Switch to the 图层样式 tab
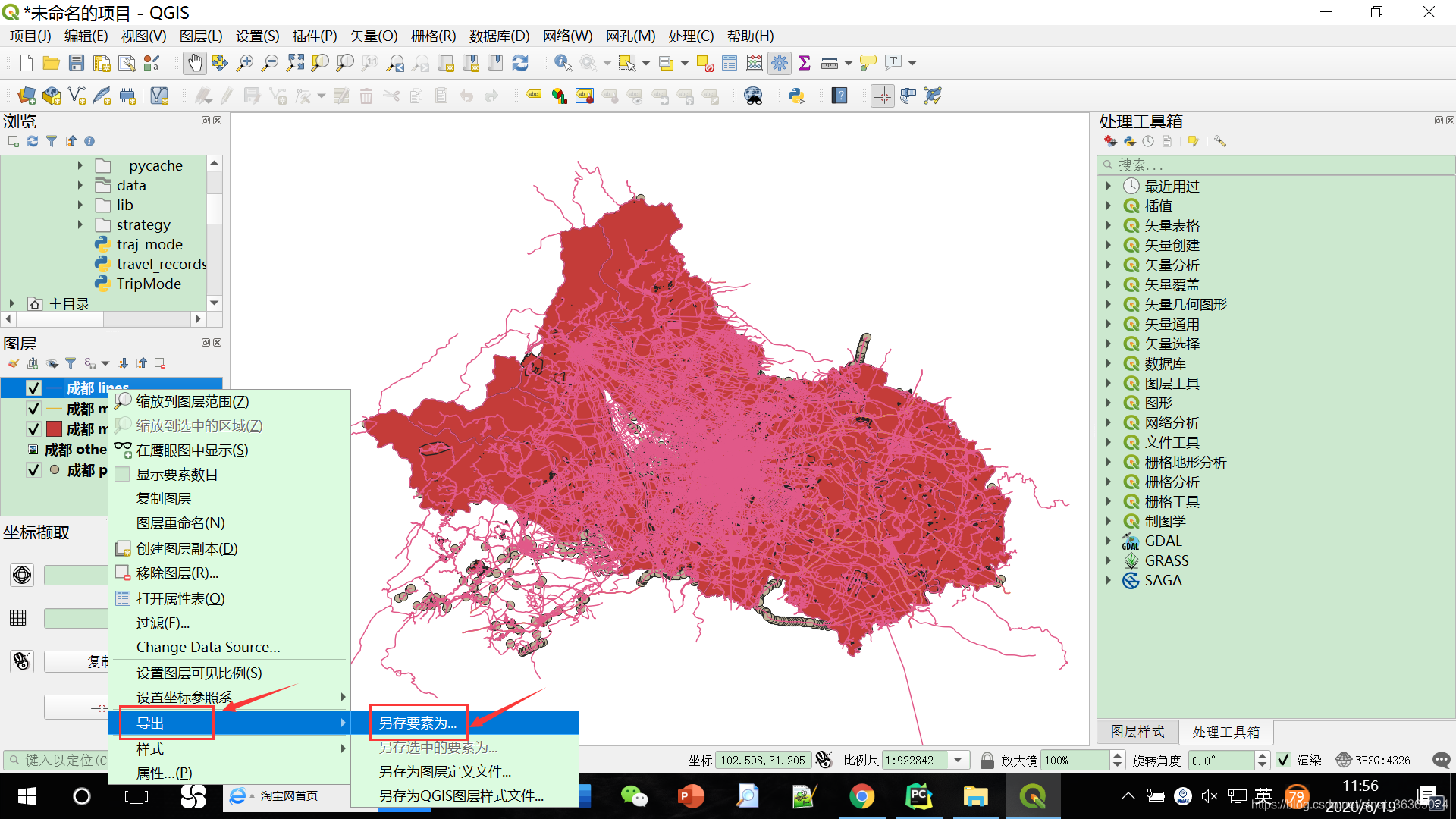The image size is (1456, 819). click(x=1137, y=732)
